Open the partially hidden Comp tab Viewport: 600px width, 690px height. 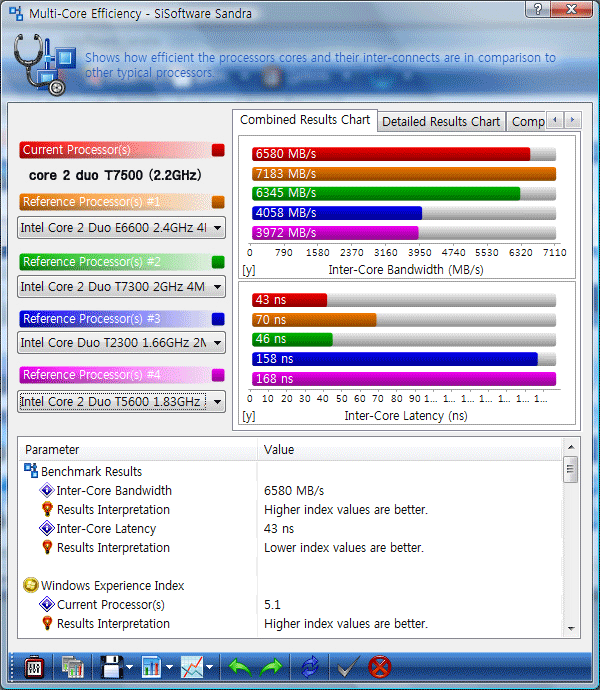click(x=526, y=121)
